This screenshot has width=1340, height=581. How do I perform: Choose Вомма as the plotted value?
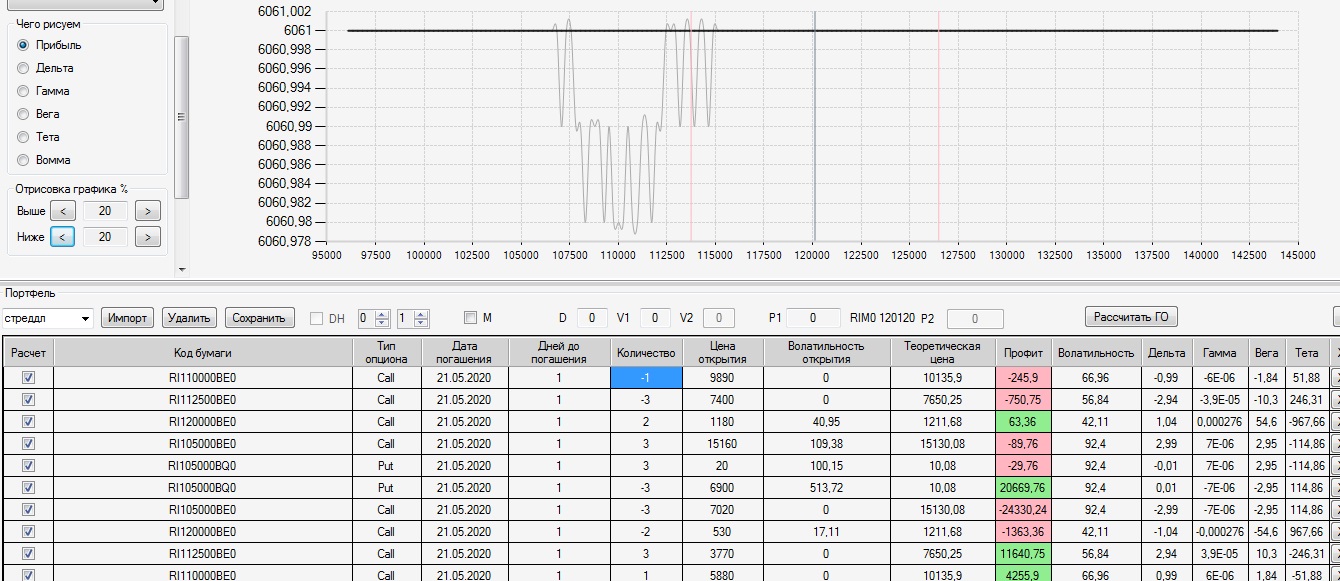[23, 160]
